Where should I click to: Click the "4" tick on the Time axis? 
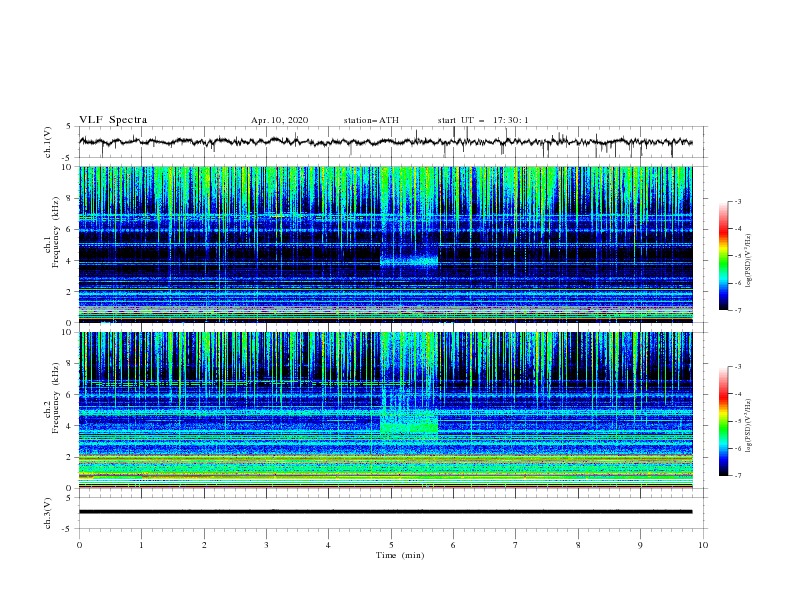coord(328,545)
